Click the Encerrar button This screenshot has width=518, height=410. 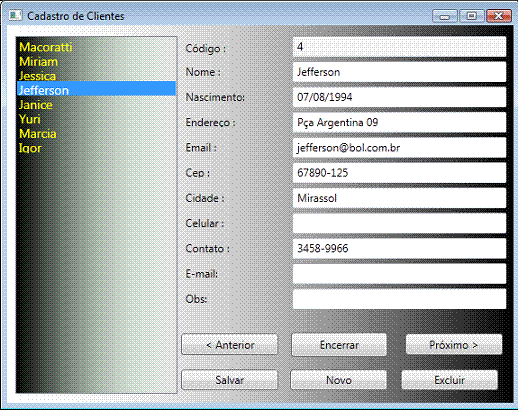[339, 345]
